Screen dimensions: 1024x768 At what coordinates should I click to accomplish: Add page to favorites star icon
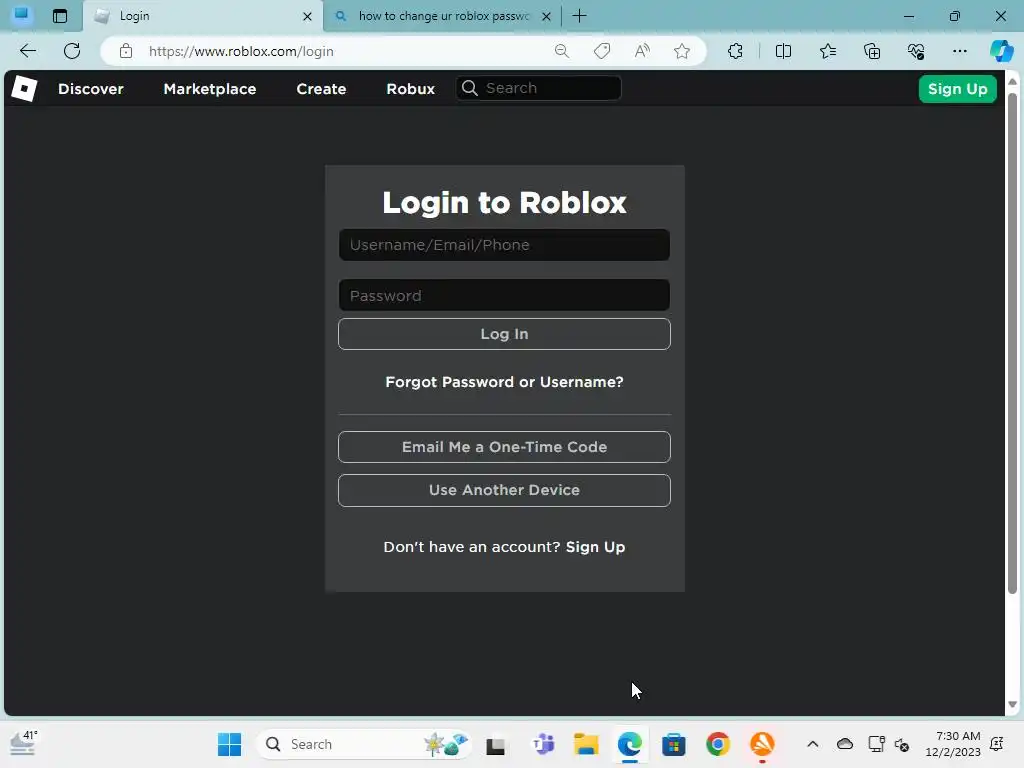[682, 51]
